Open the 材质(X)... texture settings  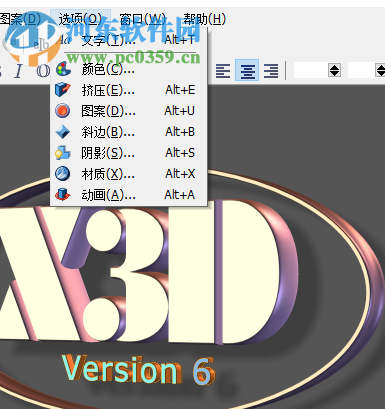129,174
